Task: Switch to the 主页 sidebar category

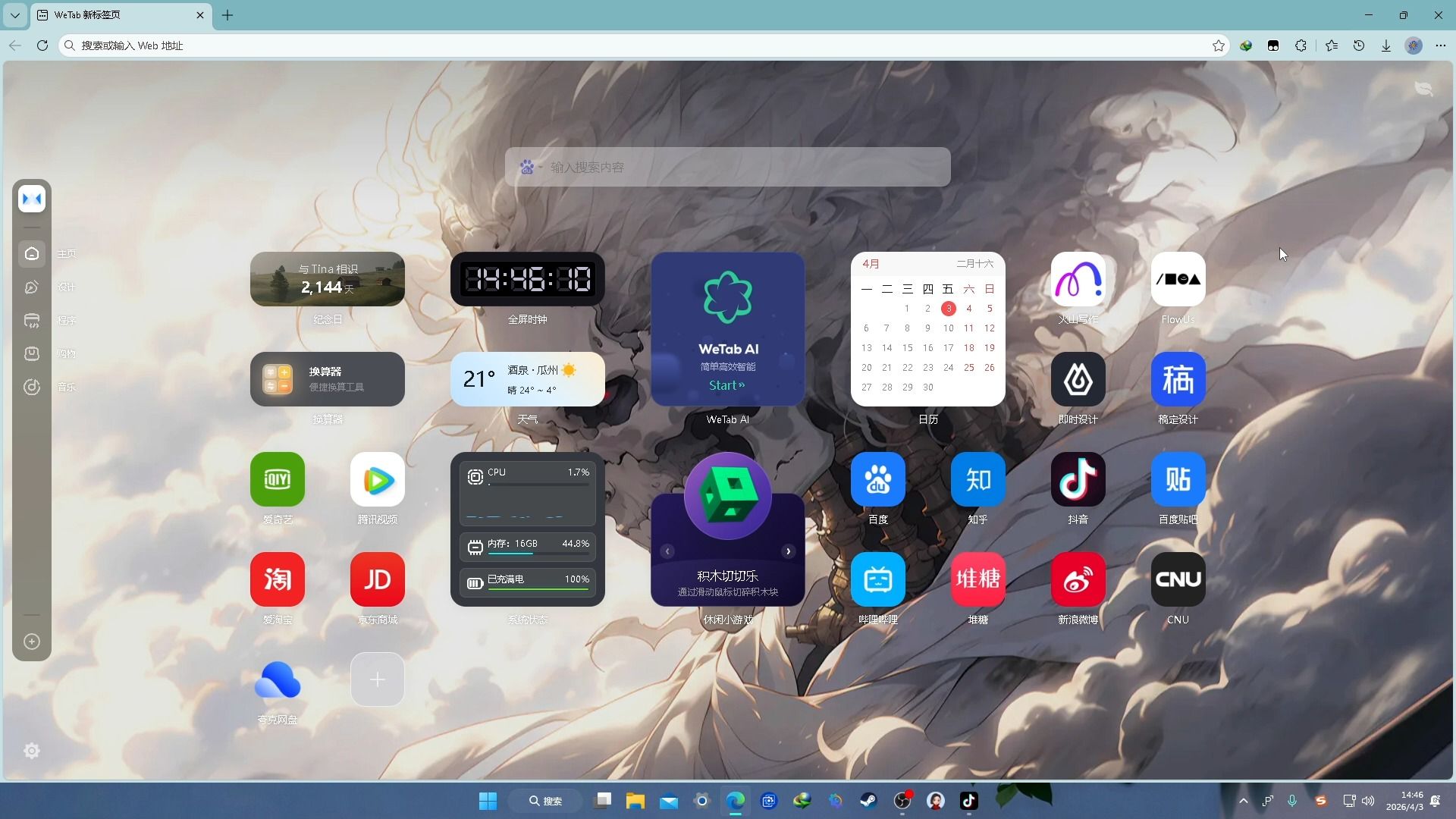Action: pyautogui.click(x=32, y=253)
